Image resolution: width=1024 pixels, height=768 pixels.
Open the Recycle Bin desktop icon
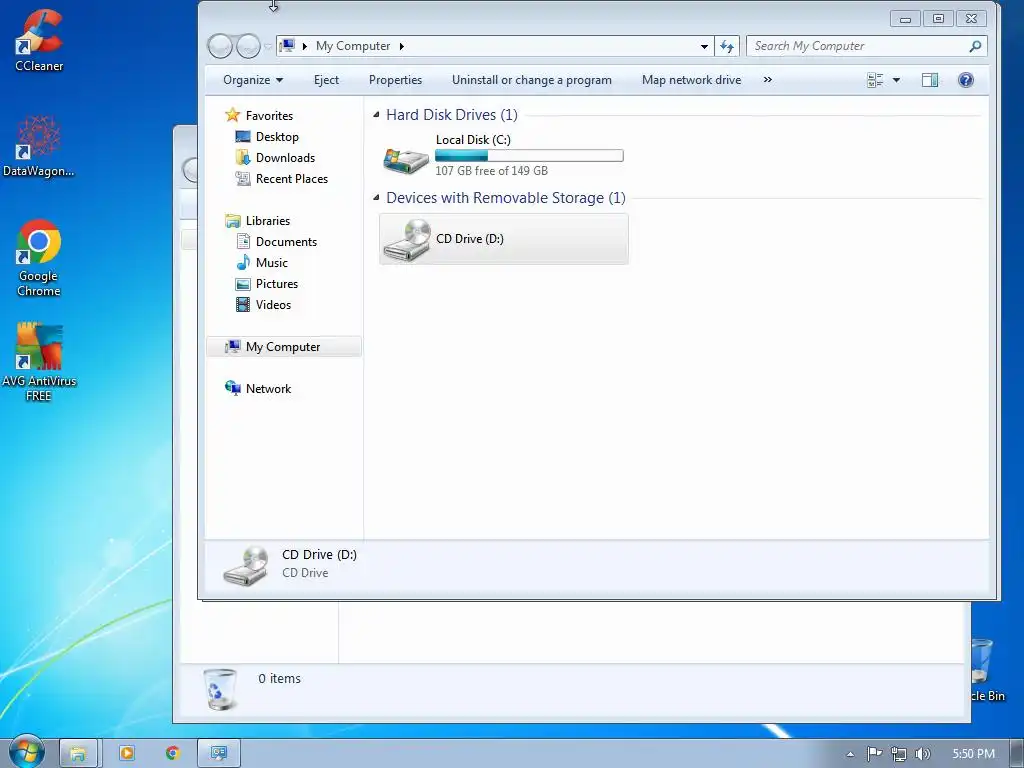click(x=986, y=669)
